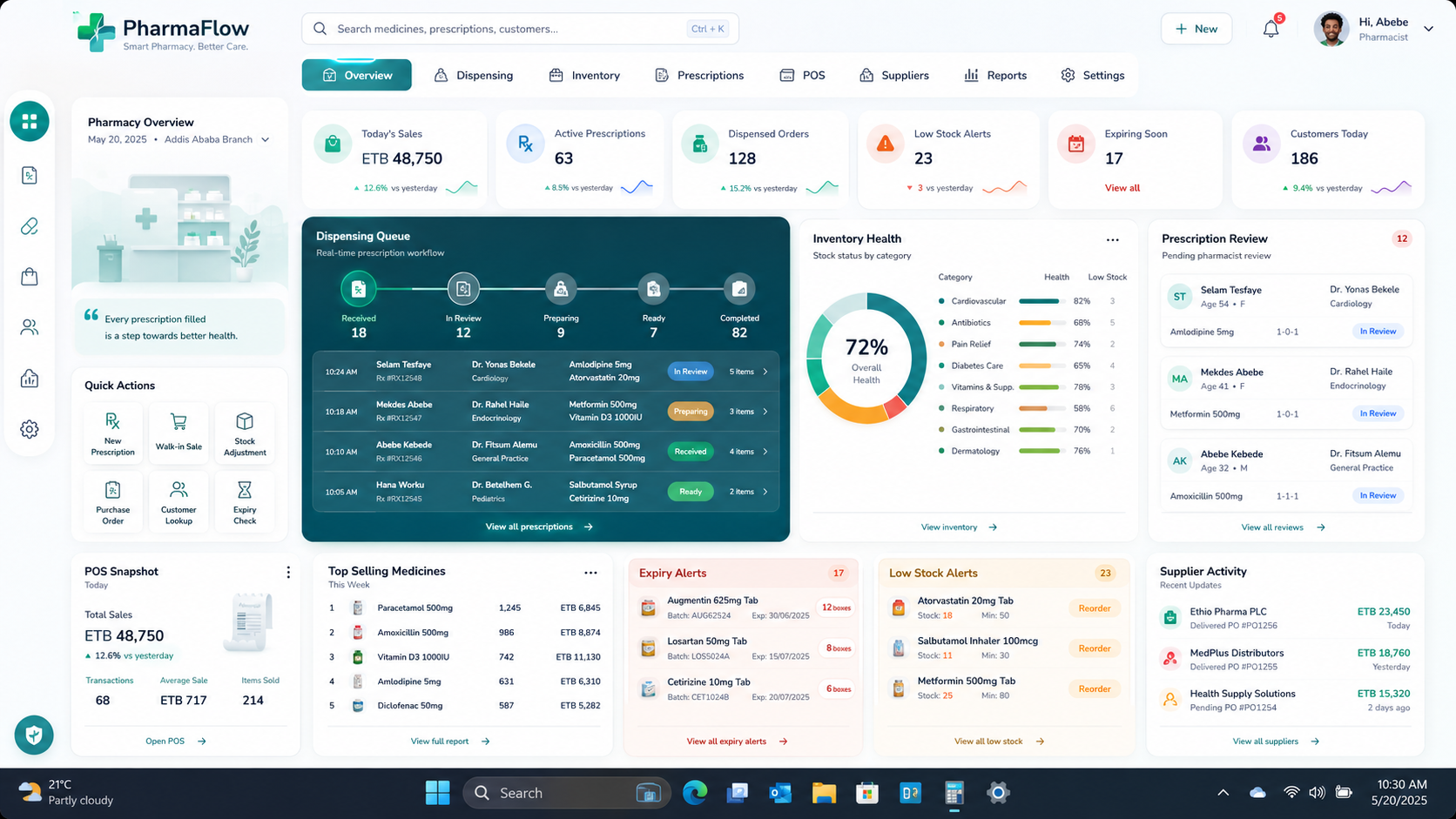Start a New Prescription quick action
The width and height of the screenshot is (1456, 819).
coord(113,433)
